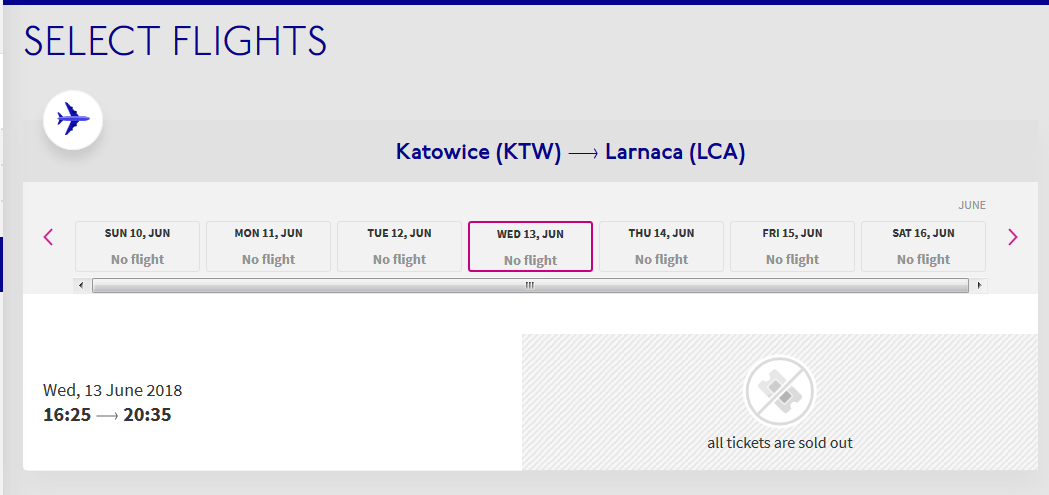Click the Katowice (KTW) route text
Viewport: 1049px width, 495px height.
478,152
